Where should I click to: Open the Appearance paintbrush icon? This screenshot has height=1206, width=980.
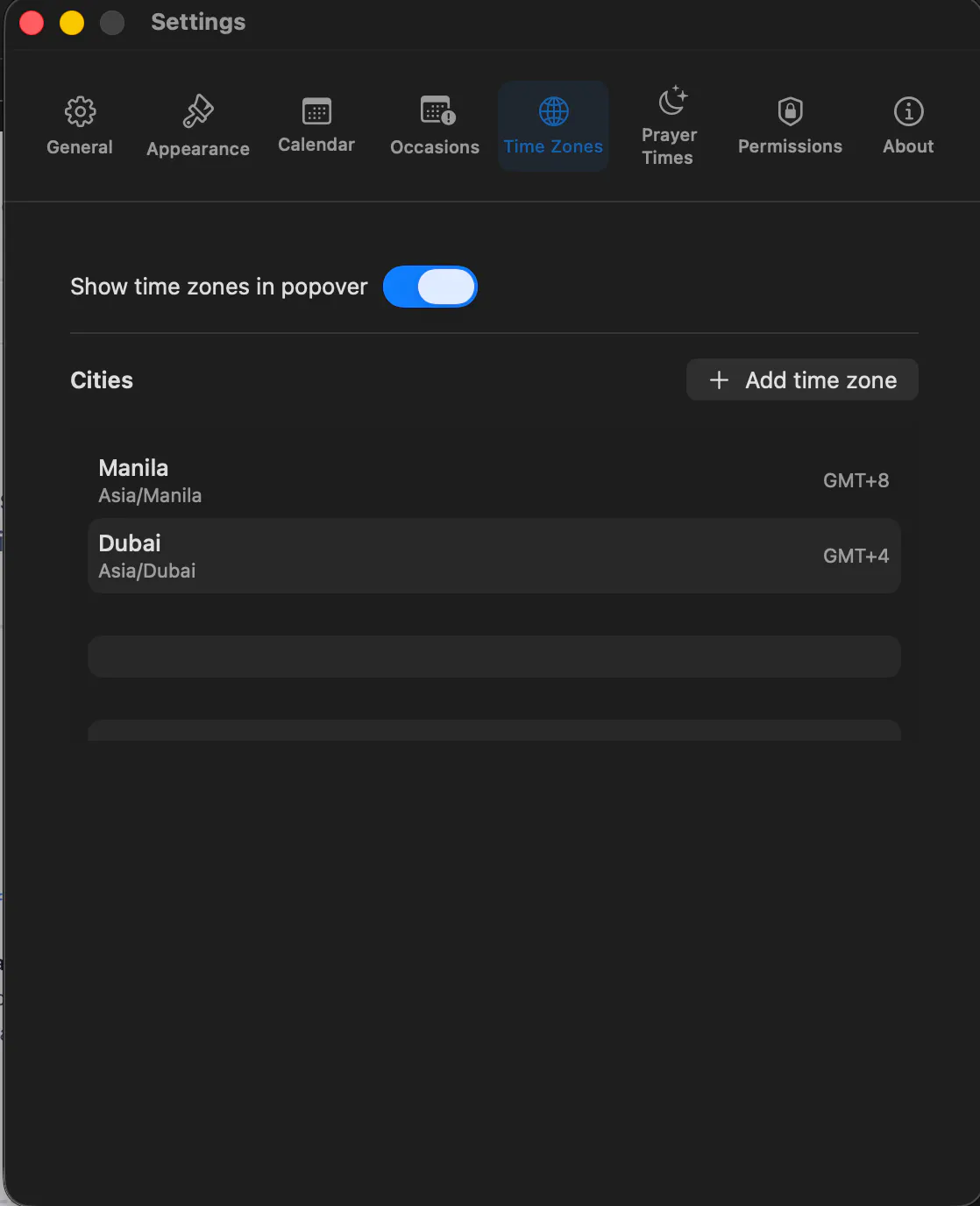tap(198, 111)
